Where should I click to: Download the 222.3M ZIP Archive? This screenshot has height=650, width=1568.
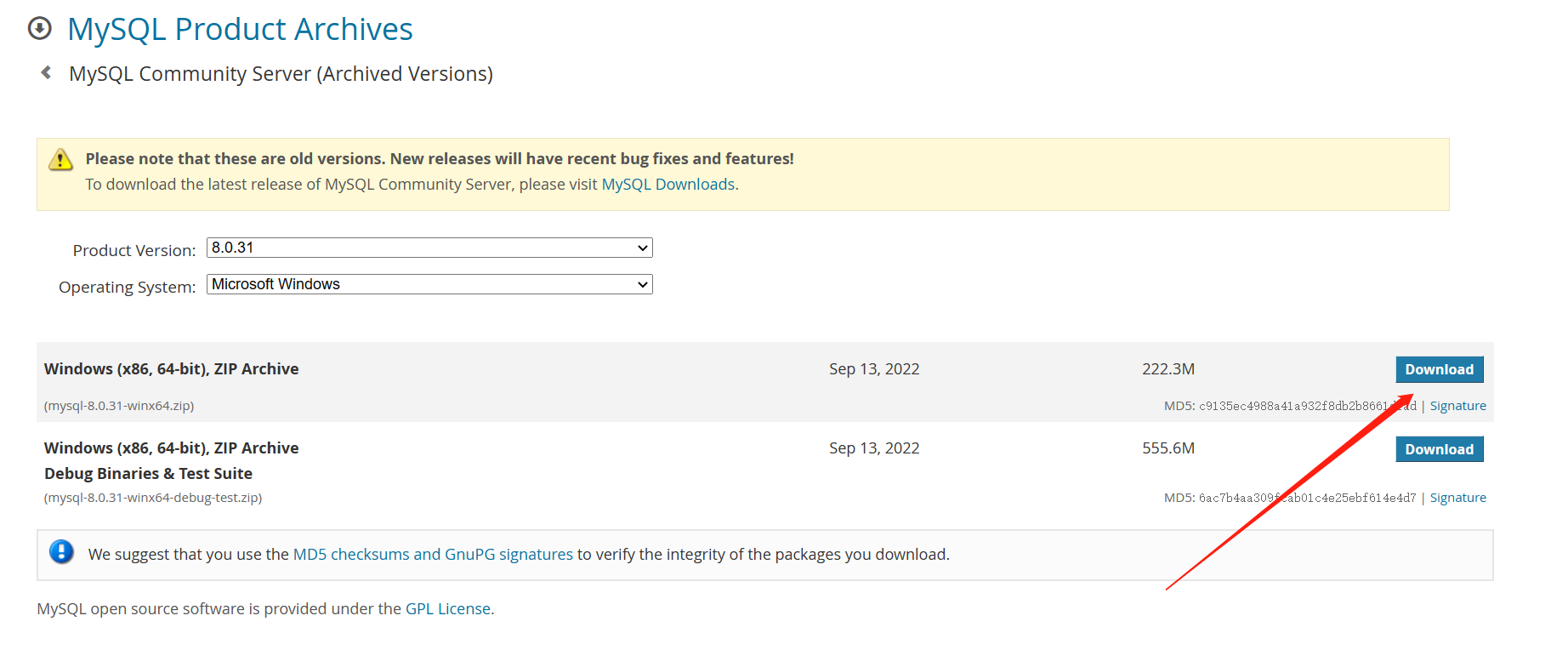point(1440,369)
